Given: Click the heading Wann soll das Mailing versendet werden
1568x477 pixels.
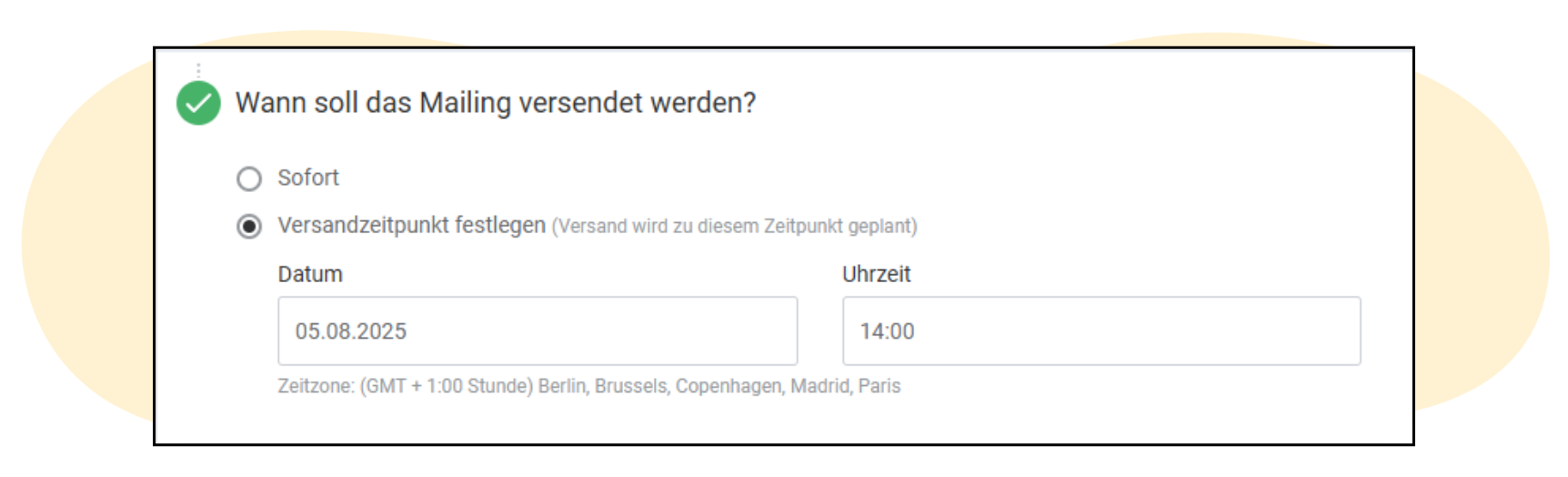Looking at the screenshot, I should [496, 103].
